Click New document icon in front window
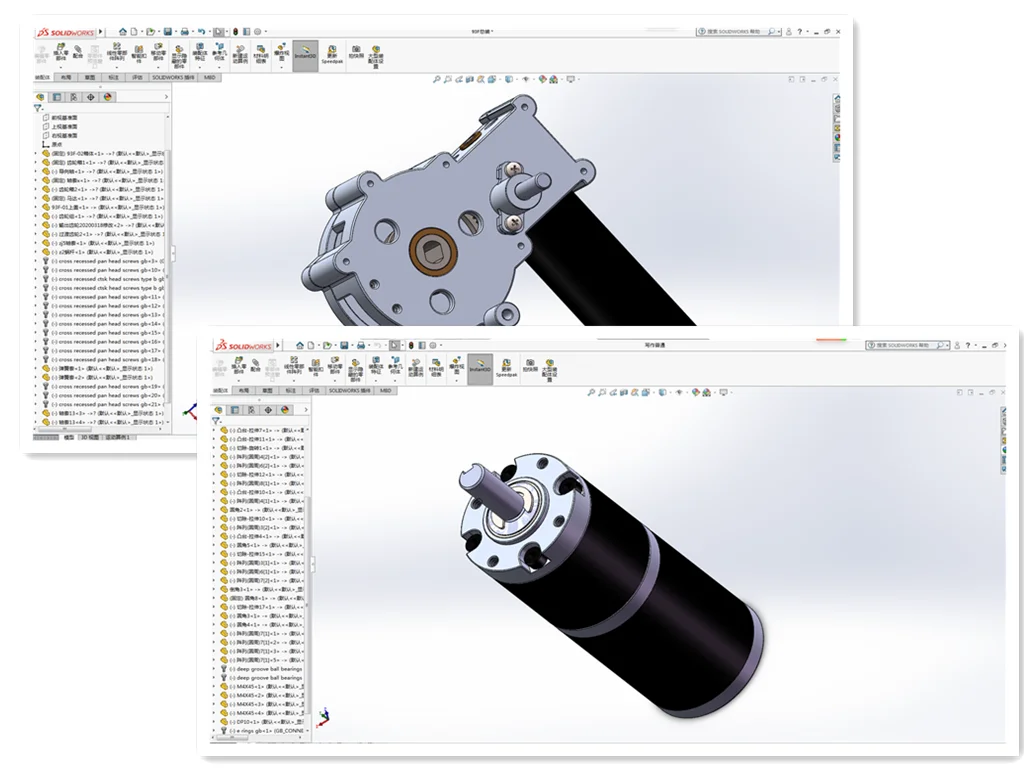1024x768 pixels. click(x=311, y=345)
